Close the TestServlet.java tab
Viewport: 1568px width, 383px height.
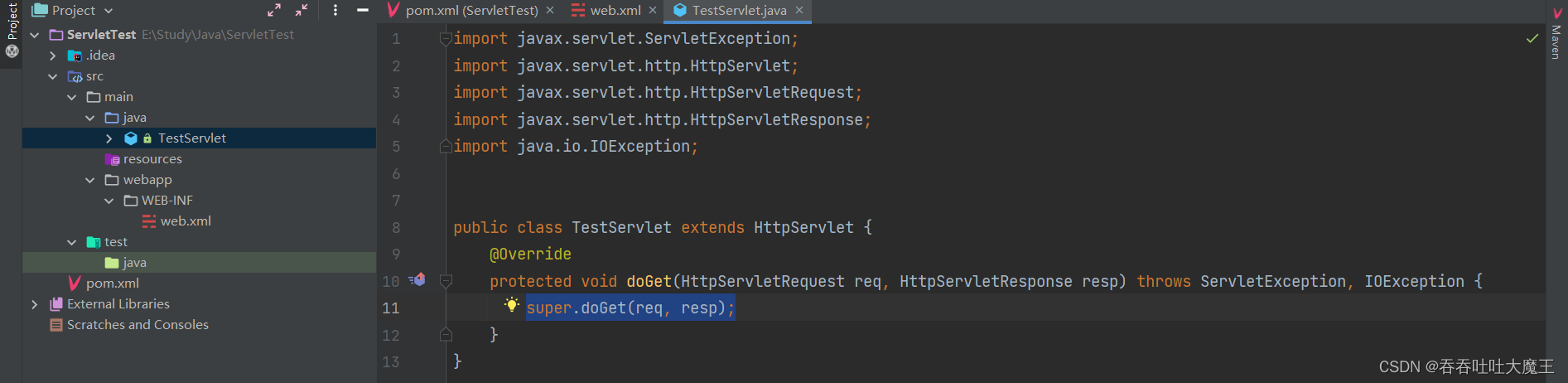[799, 10]
